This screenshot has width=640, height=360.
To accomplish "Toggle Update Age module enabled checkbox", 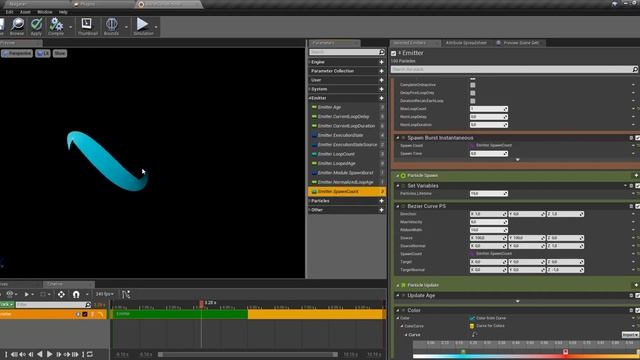I will click(637, 296).
